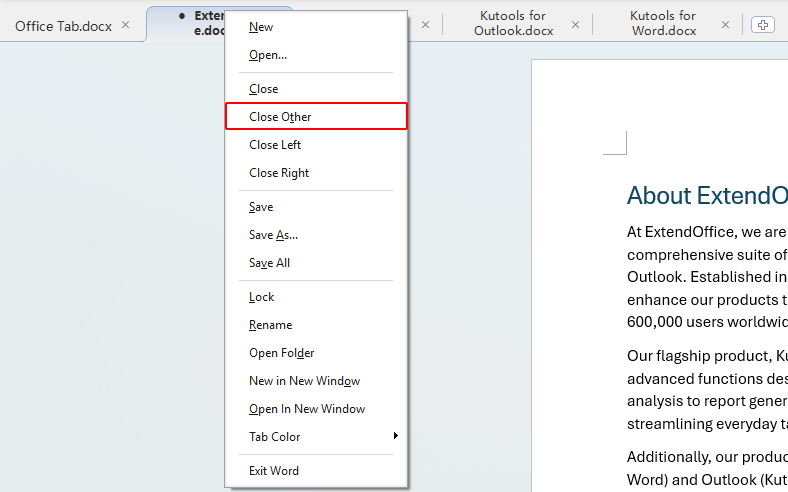Image resolution: width=788 pixels, height=492 pixels.
Task: Click the paragraph starting Additionally, our produc
Action: point(707,468)
